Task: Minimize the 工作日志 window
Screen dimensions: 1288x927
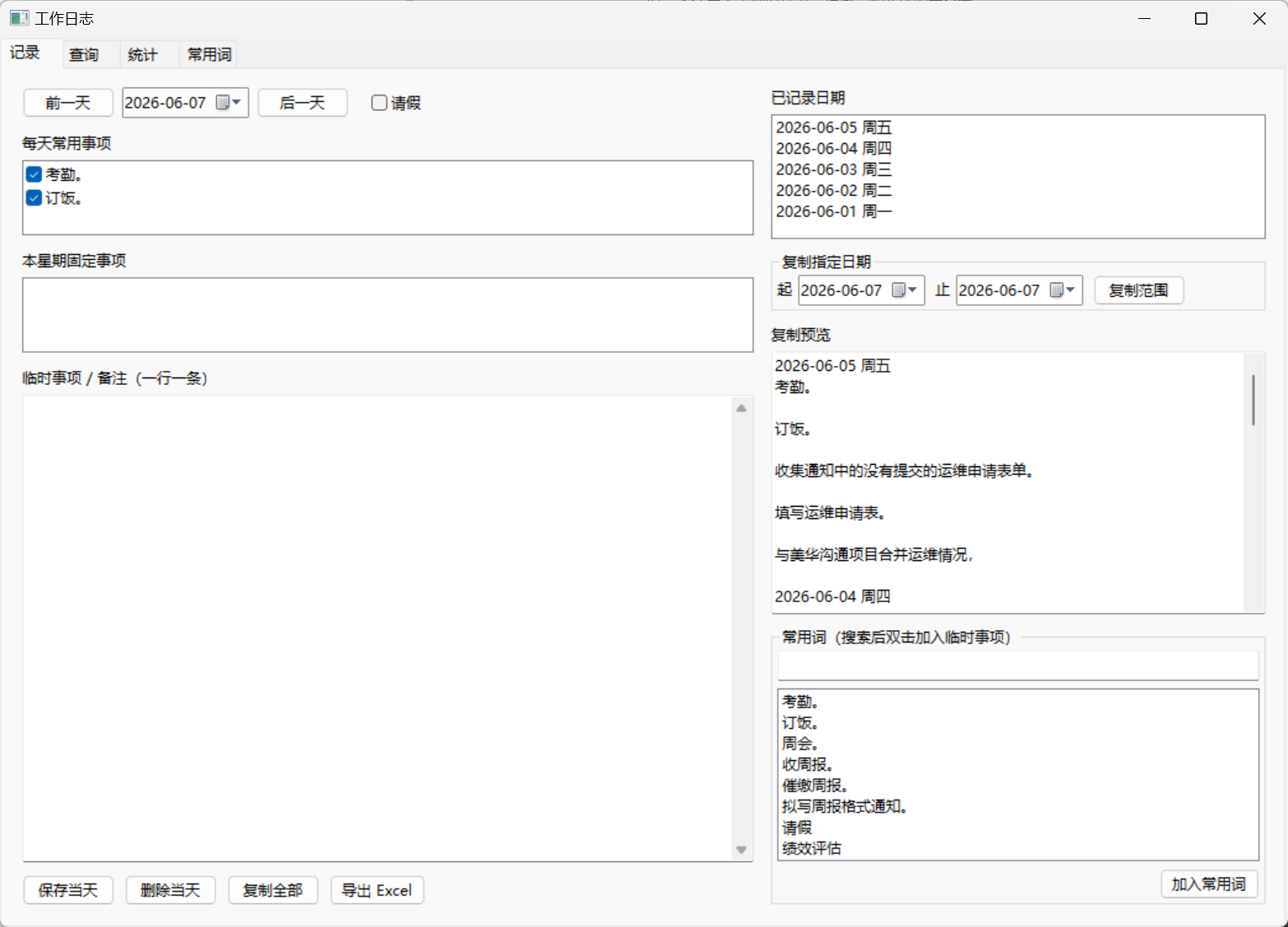Action: click(1144, 18)
